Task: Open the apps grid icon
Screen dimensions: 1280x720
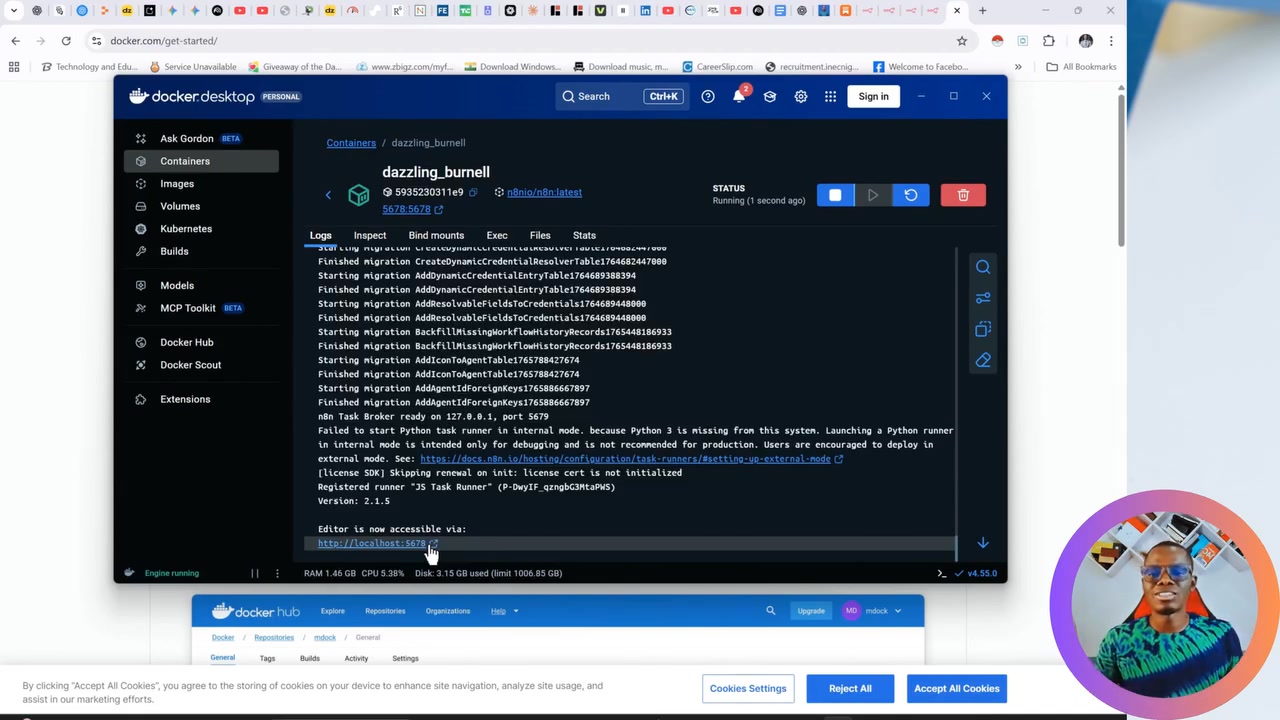Action: tap(830, 96)
